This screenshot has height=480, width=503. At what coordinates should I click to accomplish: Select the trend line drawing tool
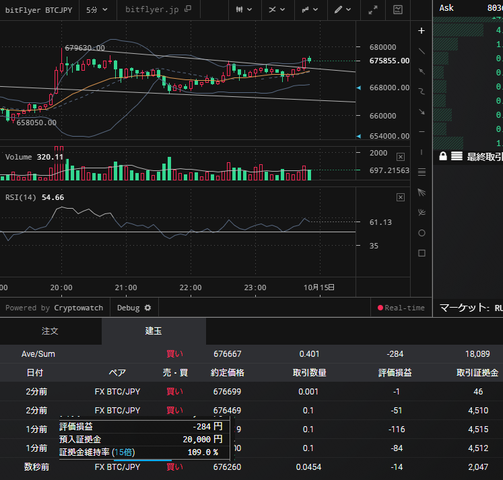tap(421, 51)
